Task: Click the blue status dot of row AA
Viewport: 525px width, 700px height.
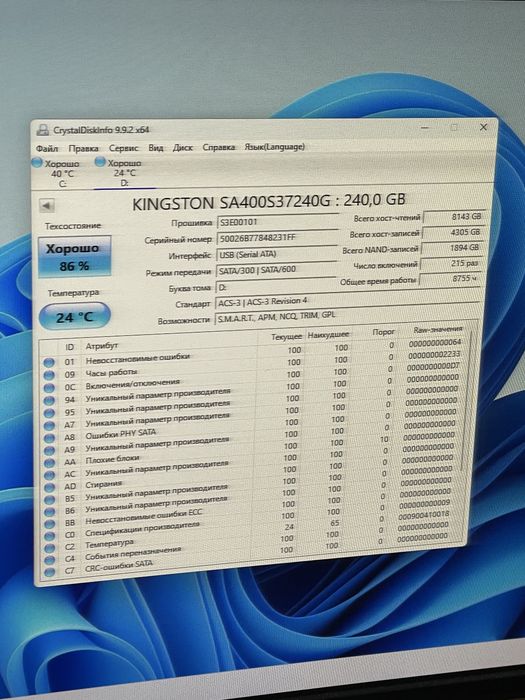Action: (x=50, y=462)
